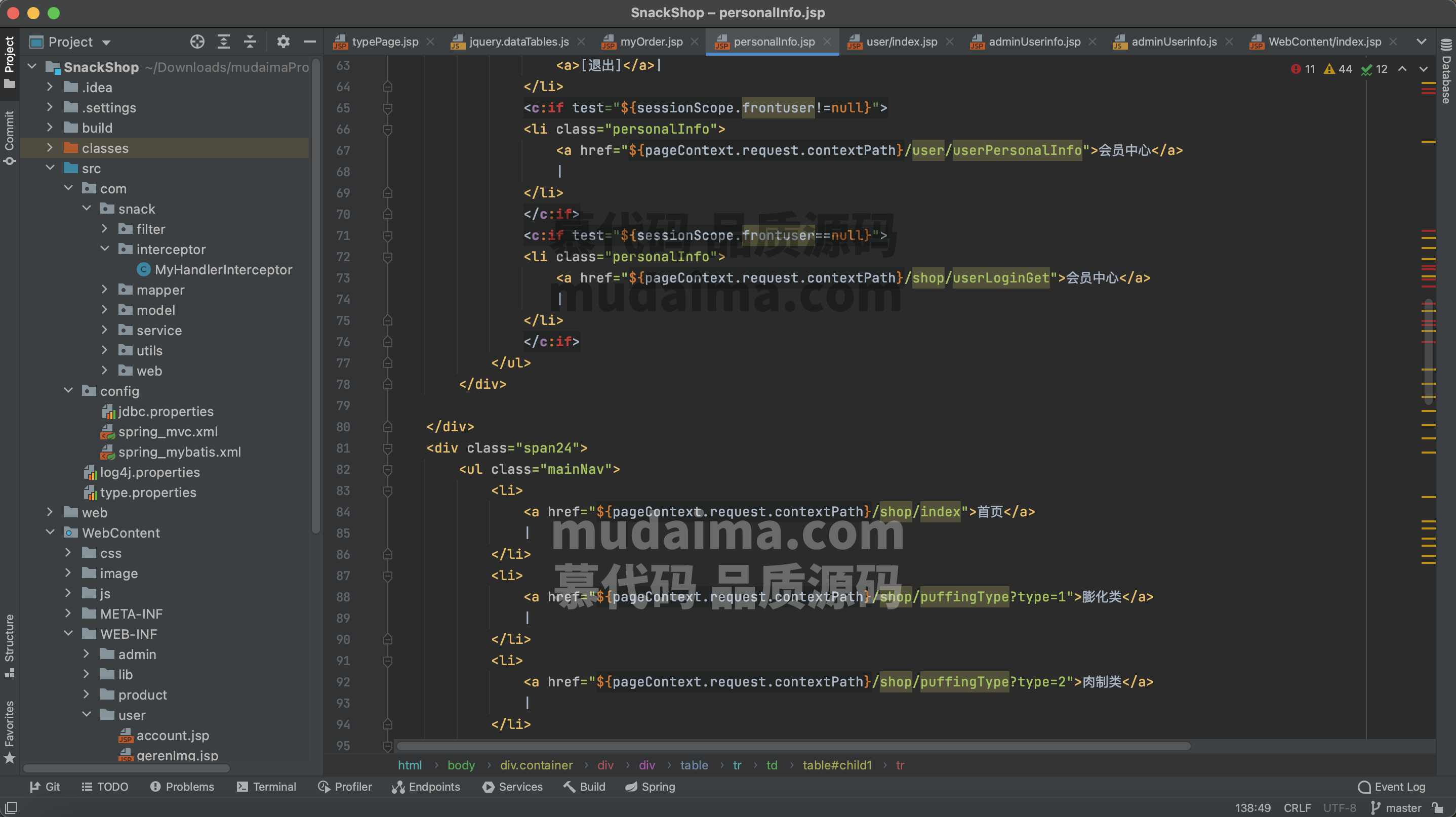Image resolution: width=1456 pixels, height=817 pixels.
Task: Open Spring tool window
Action: pyautogui.click(x=650, y=787)
